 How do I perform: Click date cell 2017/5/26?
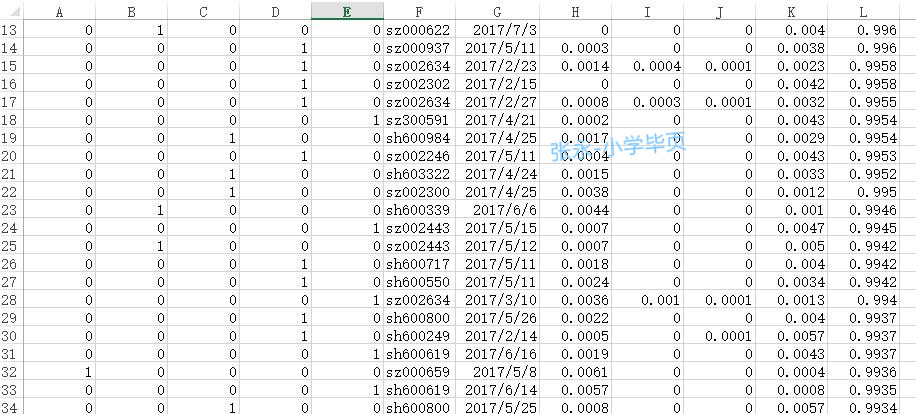[x=497, y=318]
